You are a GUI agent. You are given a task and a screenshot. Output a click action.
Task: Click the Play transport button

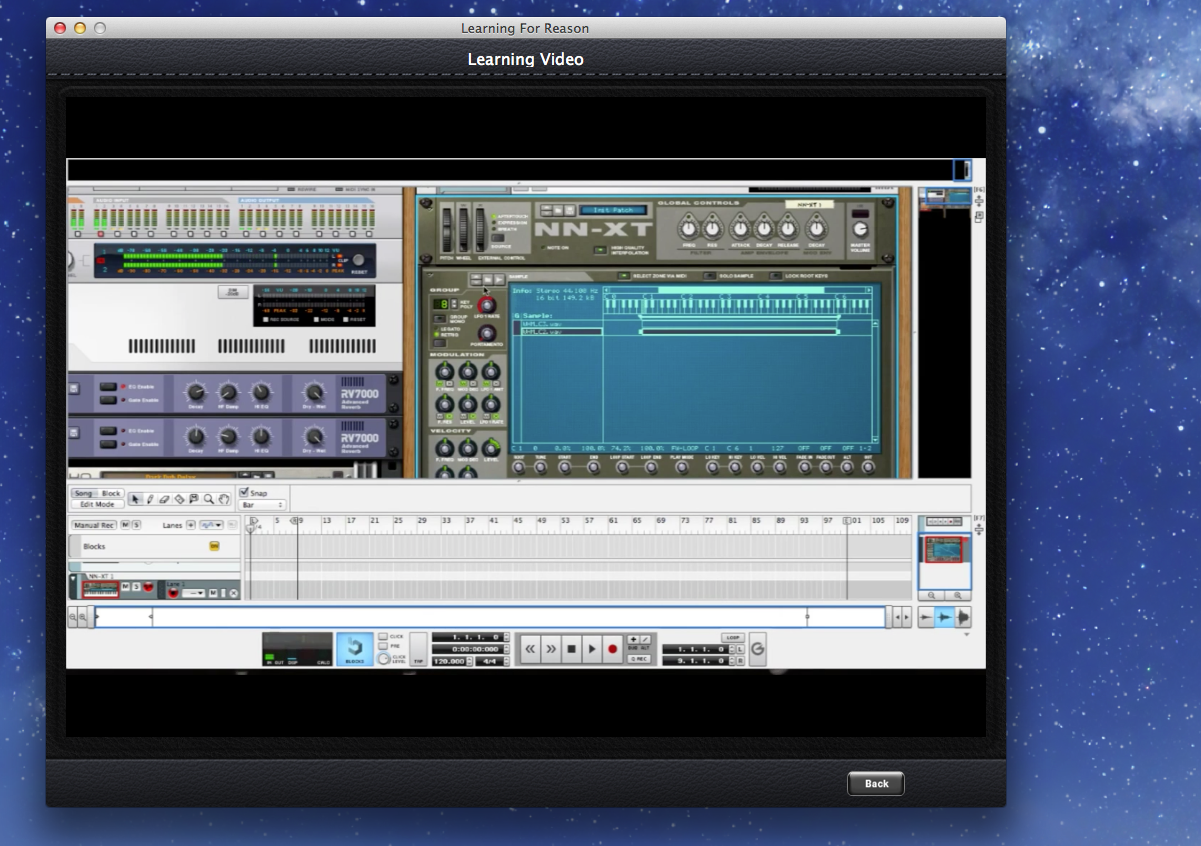pos(592,649)
